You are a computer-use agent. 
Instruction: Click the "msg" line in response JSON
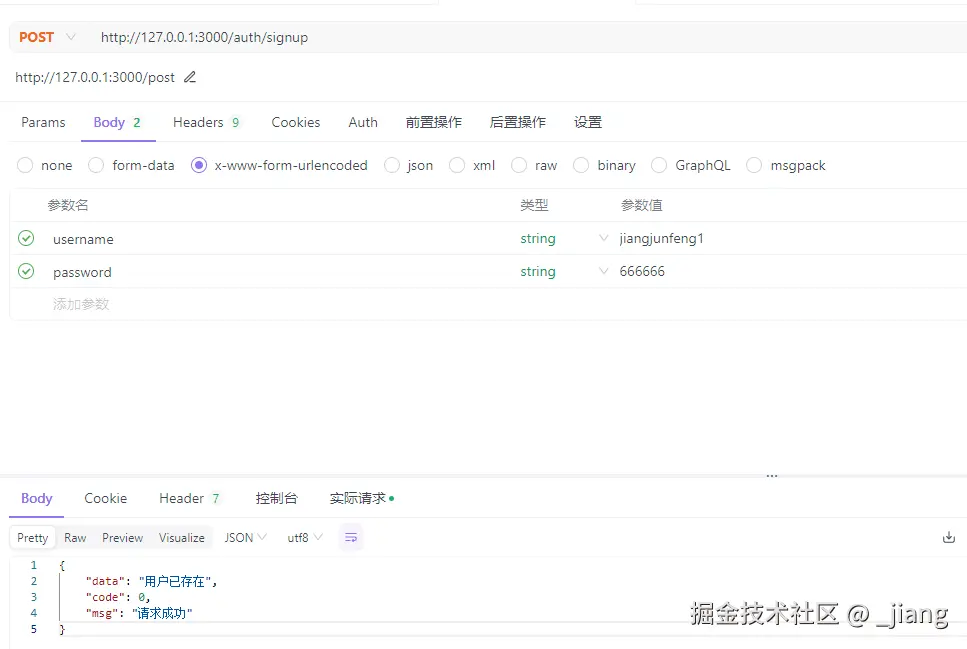click(139, 613)
